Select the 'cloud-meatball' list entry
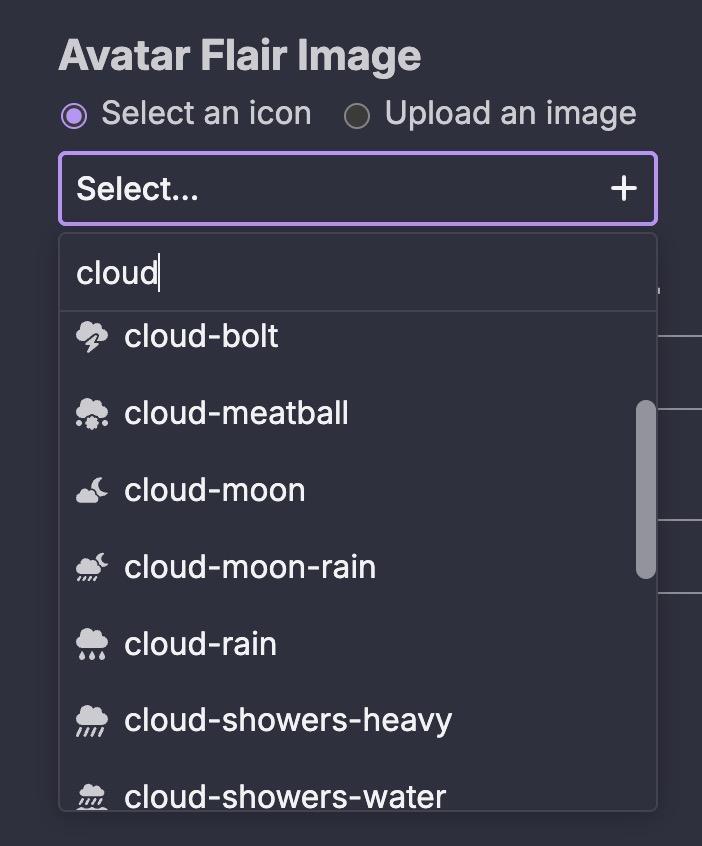This screenshot has width=702, height=846. 236,413
